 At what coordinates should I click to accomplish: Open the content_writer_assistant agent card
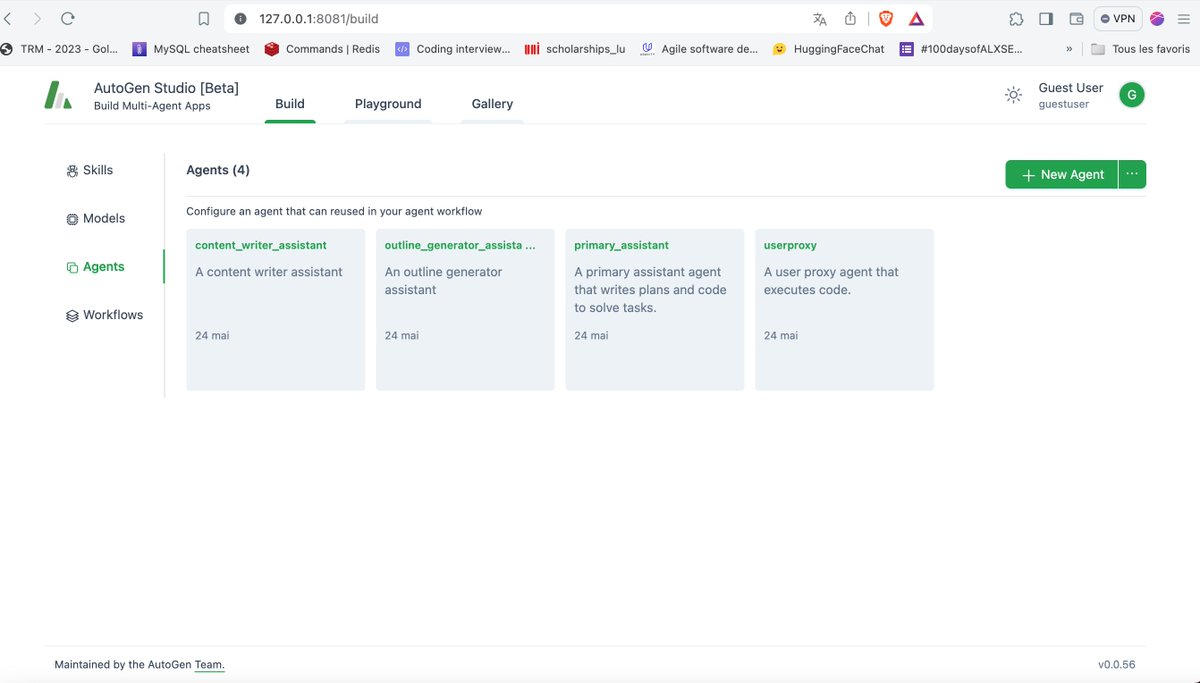(x=275, y=310)
